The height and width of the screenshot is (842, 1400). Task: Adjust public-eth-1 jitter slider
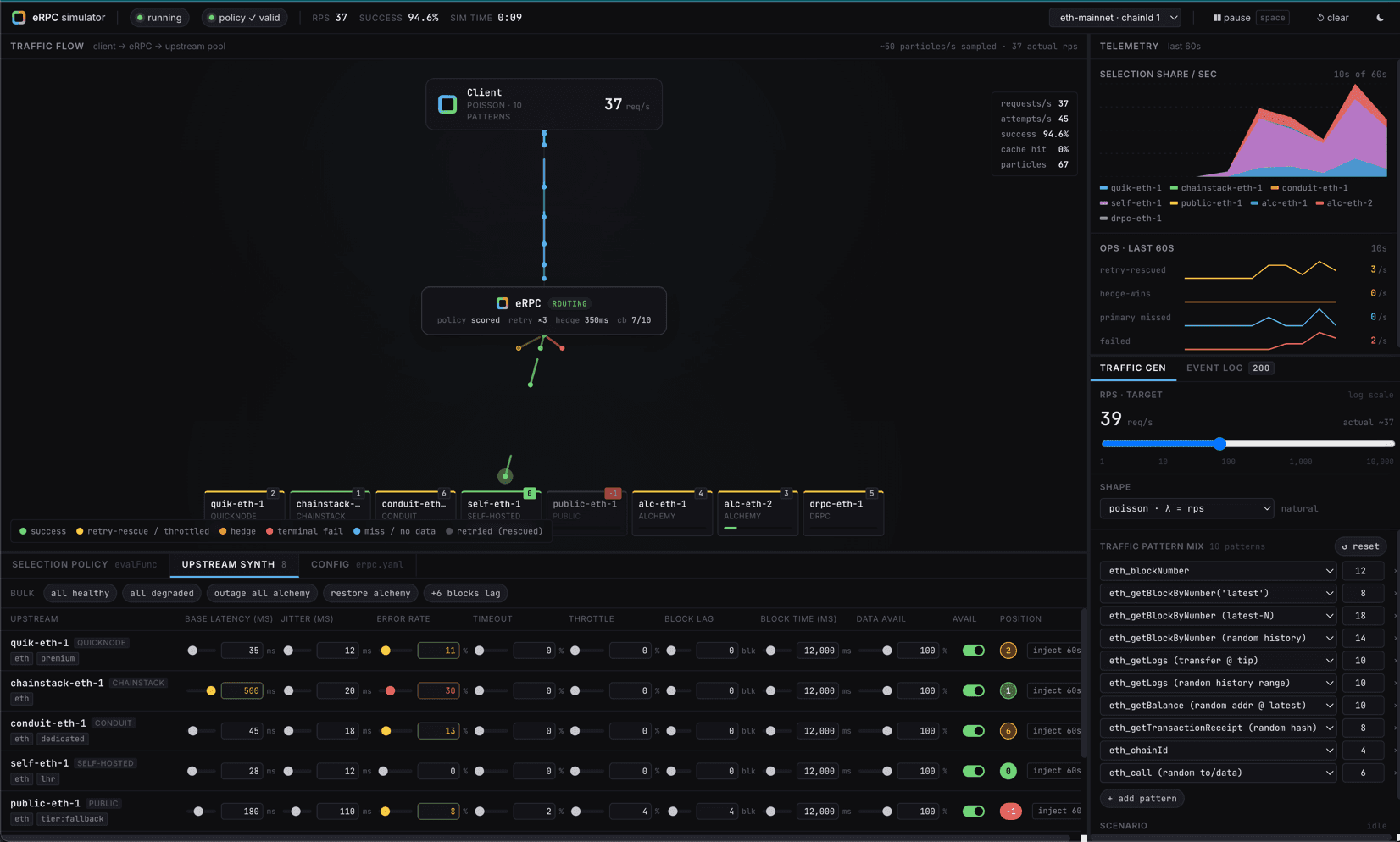[x=296, y=811]
